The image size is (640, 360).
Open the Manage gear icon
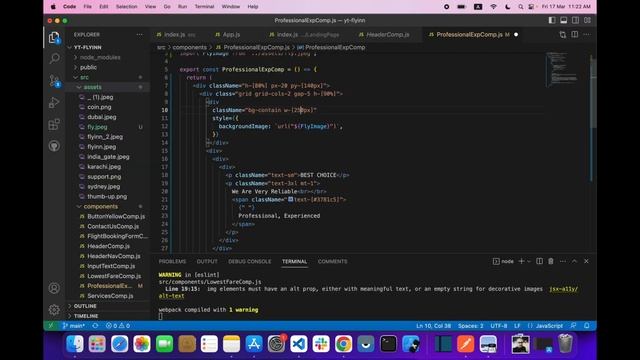point(54,310)
